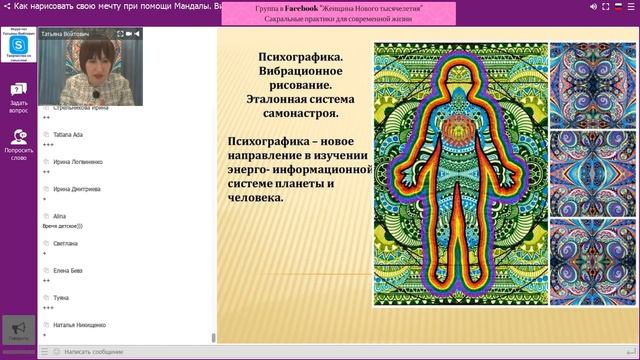Screen dimensions: 640x360
Task: Click the middle-right mandala pattern image
Action: [593, 173]
